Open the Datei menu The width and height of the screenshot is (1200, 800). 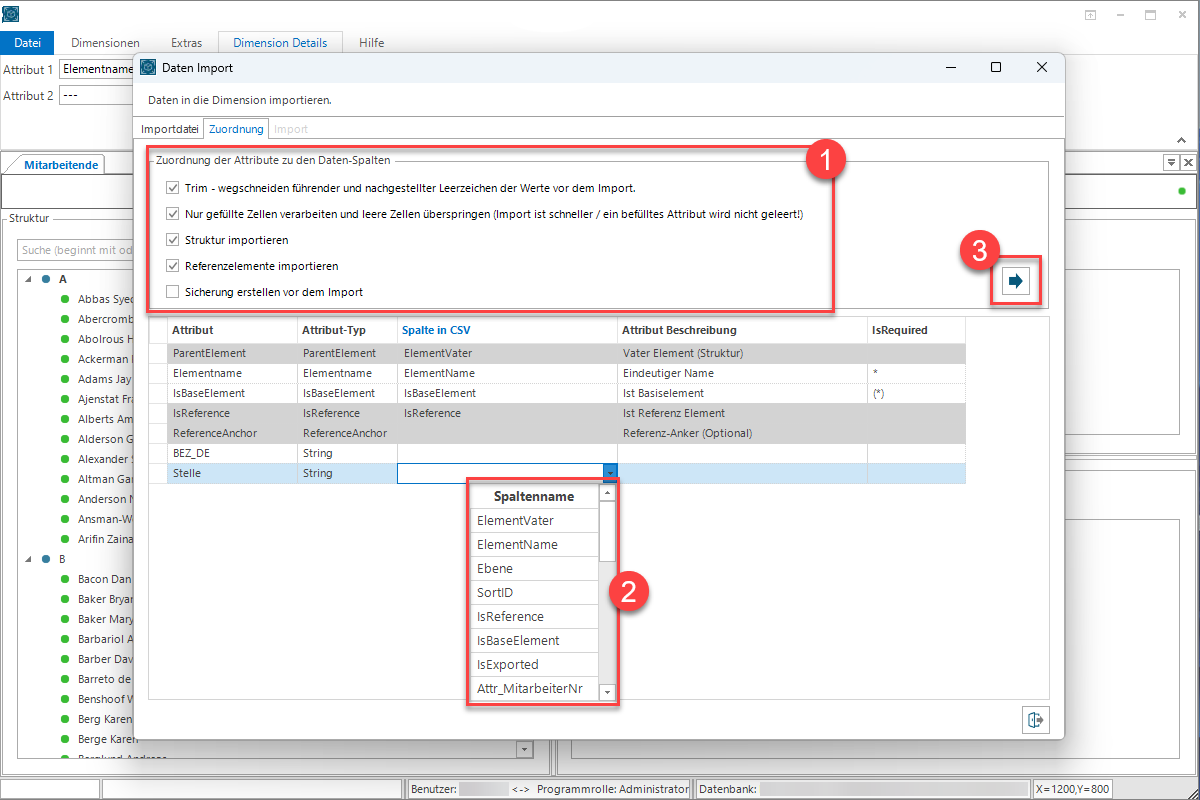(x=27, y=43)
